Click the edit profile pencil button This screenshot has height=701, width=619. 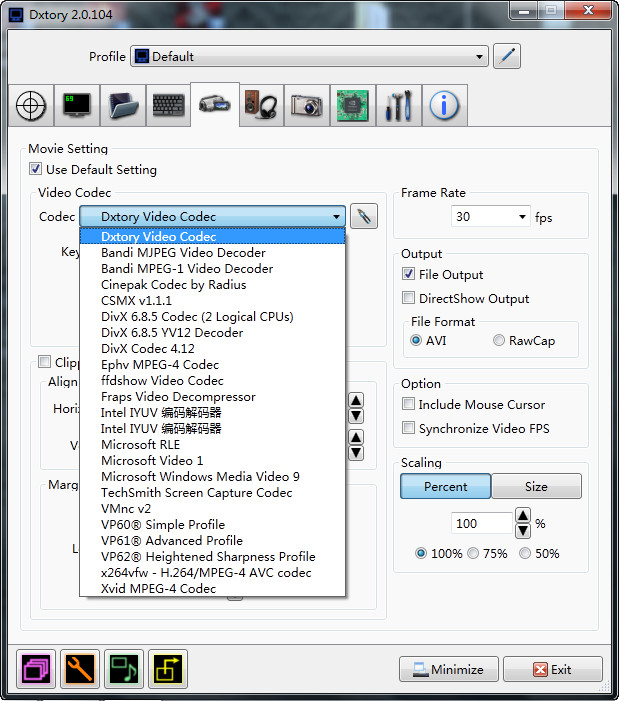(507, 56)
